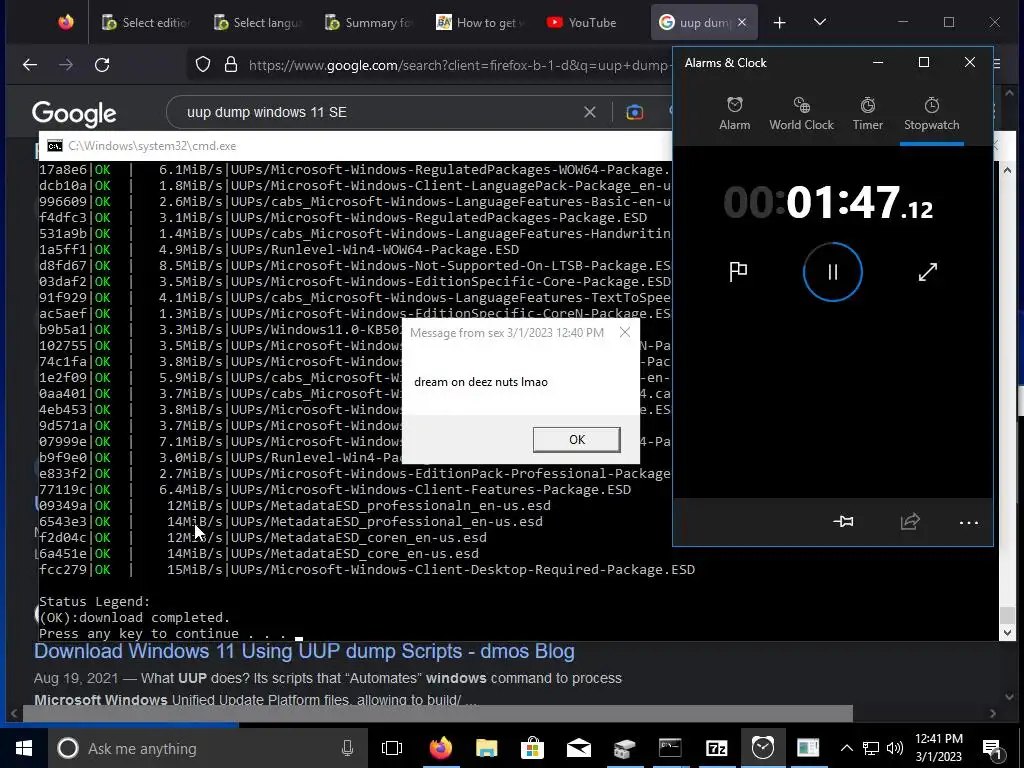The image size is (1024, 768).
Task: Pause the running stopwatch
Action: [x=833, y=272]
